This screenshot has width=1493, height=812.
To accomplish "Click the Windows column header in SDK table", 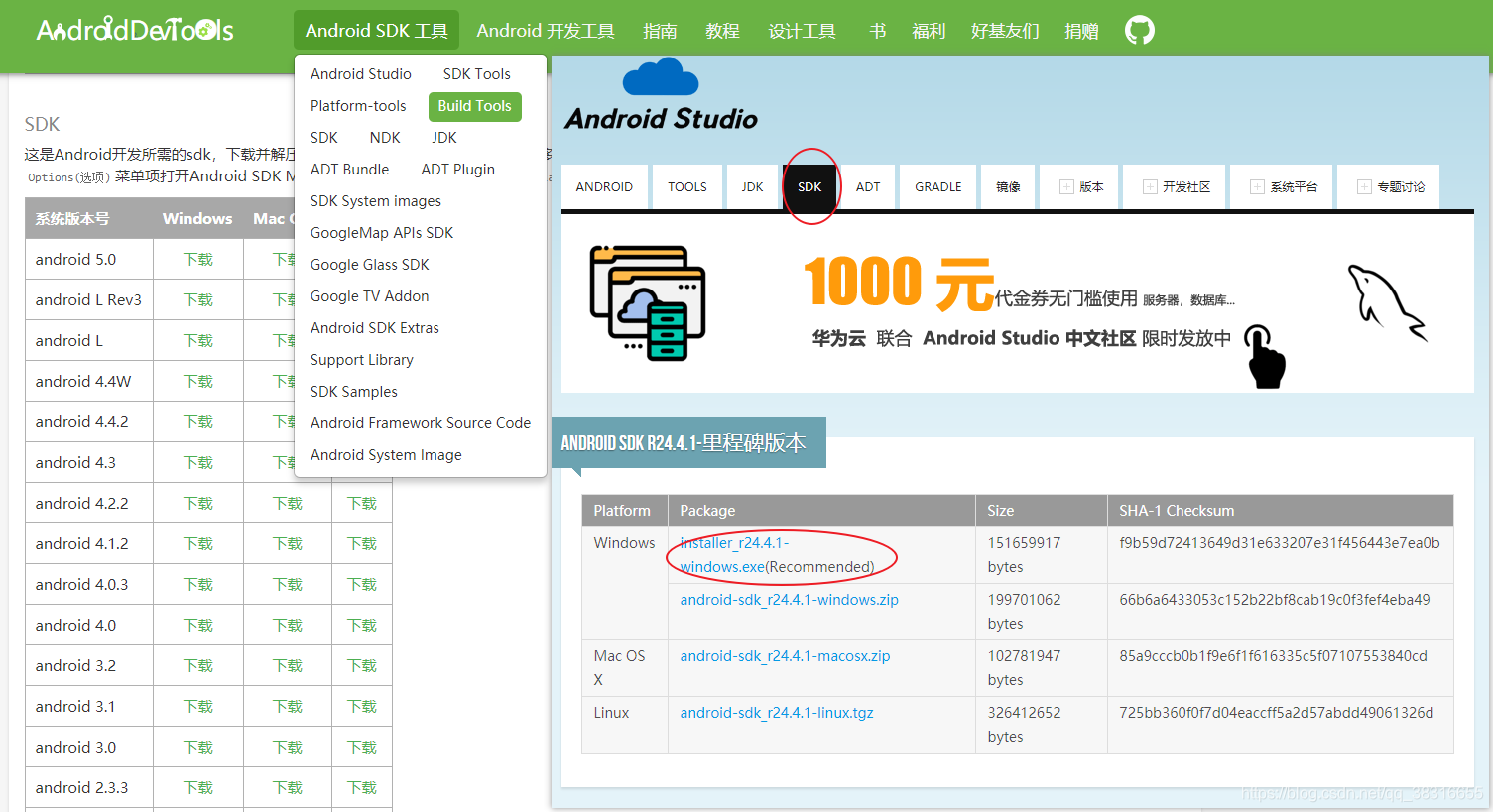I will (x=197, y=219).
